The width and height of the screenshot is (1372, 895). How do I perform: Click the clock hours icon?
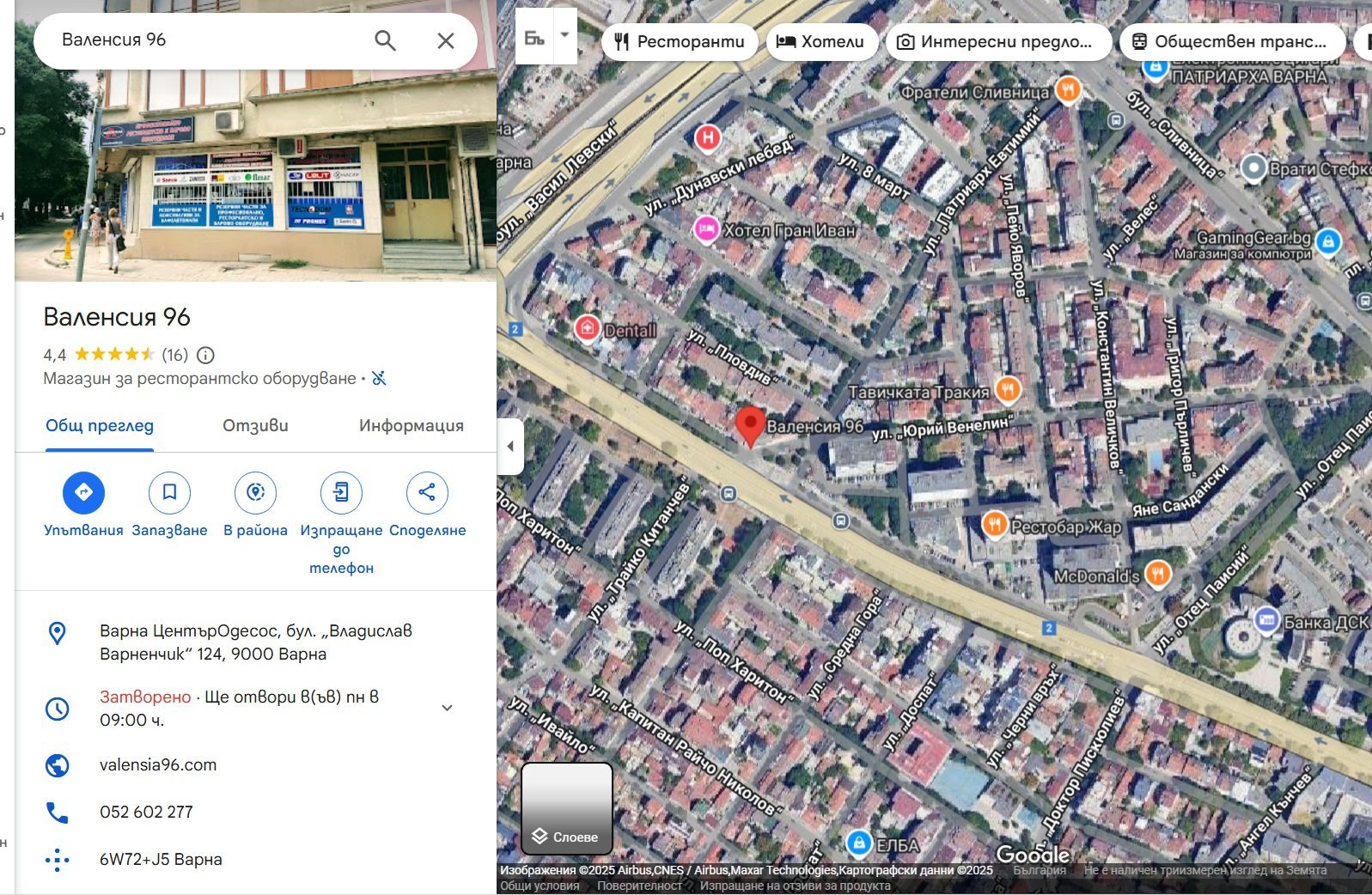[57, 709]
